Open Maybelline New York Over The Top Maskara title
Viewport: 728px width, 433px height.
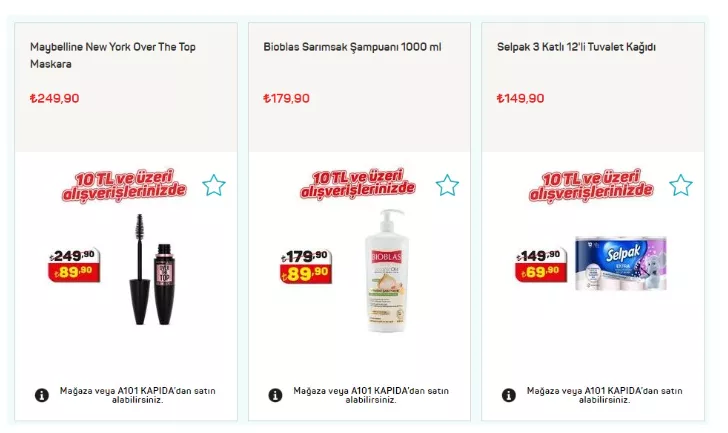[x=113, y=55]
